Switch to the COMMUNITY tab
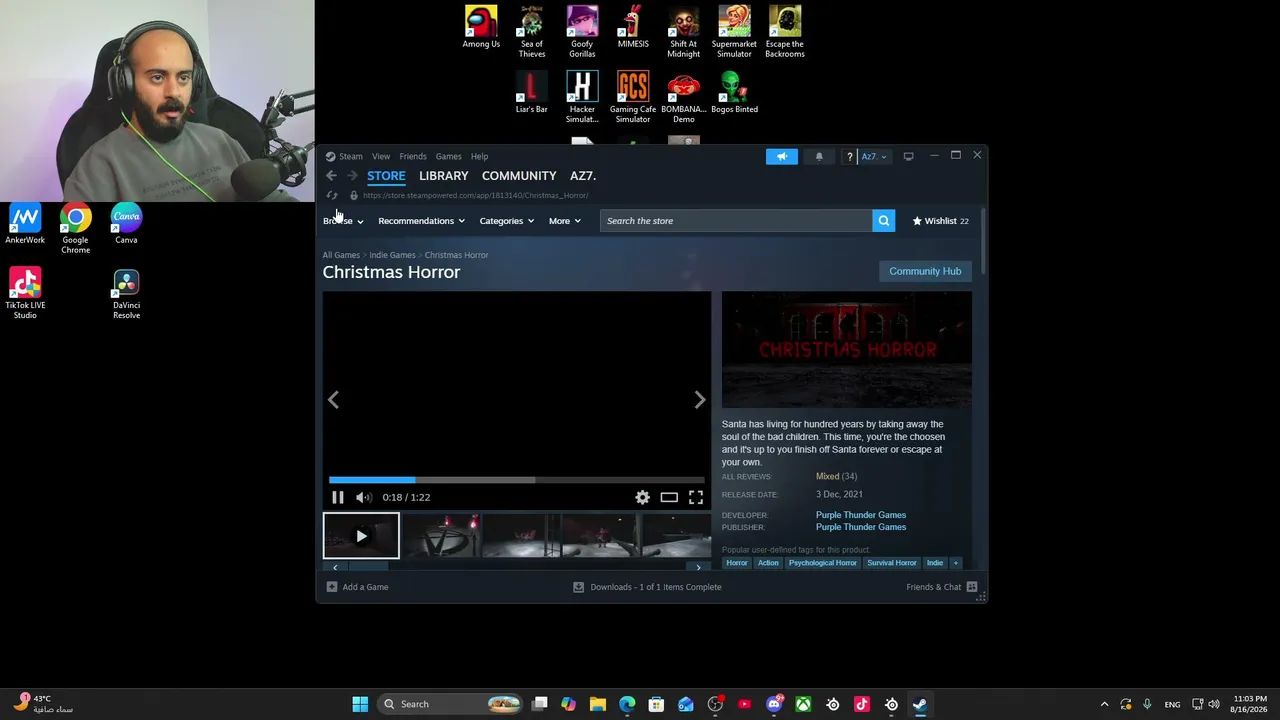The height and width of the screenshot is (720, 1280). click(519, 176)
